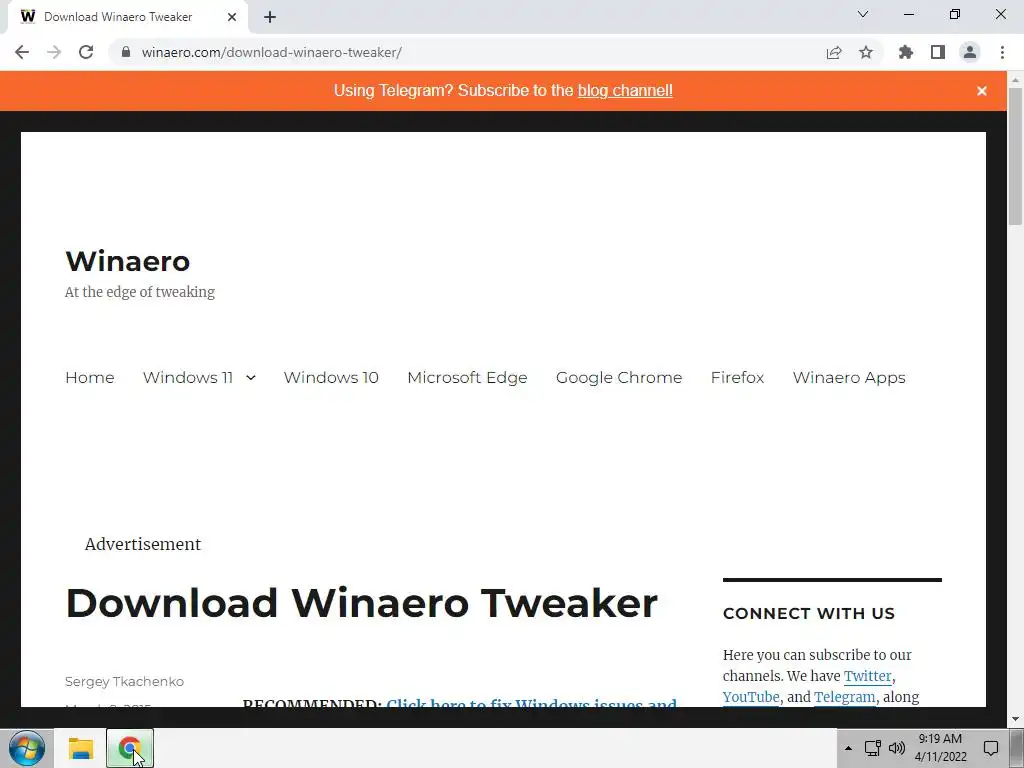The height and width of the screenshot is (768, 1024).
Task: Toggle the Chrome side panel
Action: (938, 52)
